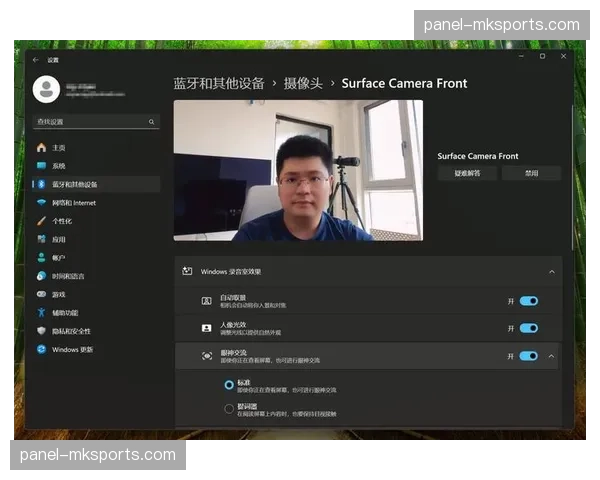Disable the 眼神交流 (eye contact) toggle
Viewport: 600px width, 480px height.
click(528, 356)
